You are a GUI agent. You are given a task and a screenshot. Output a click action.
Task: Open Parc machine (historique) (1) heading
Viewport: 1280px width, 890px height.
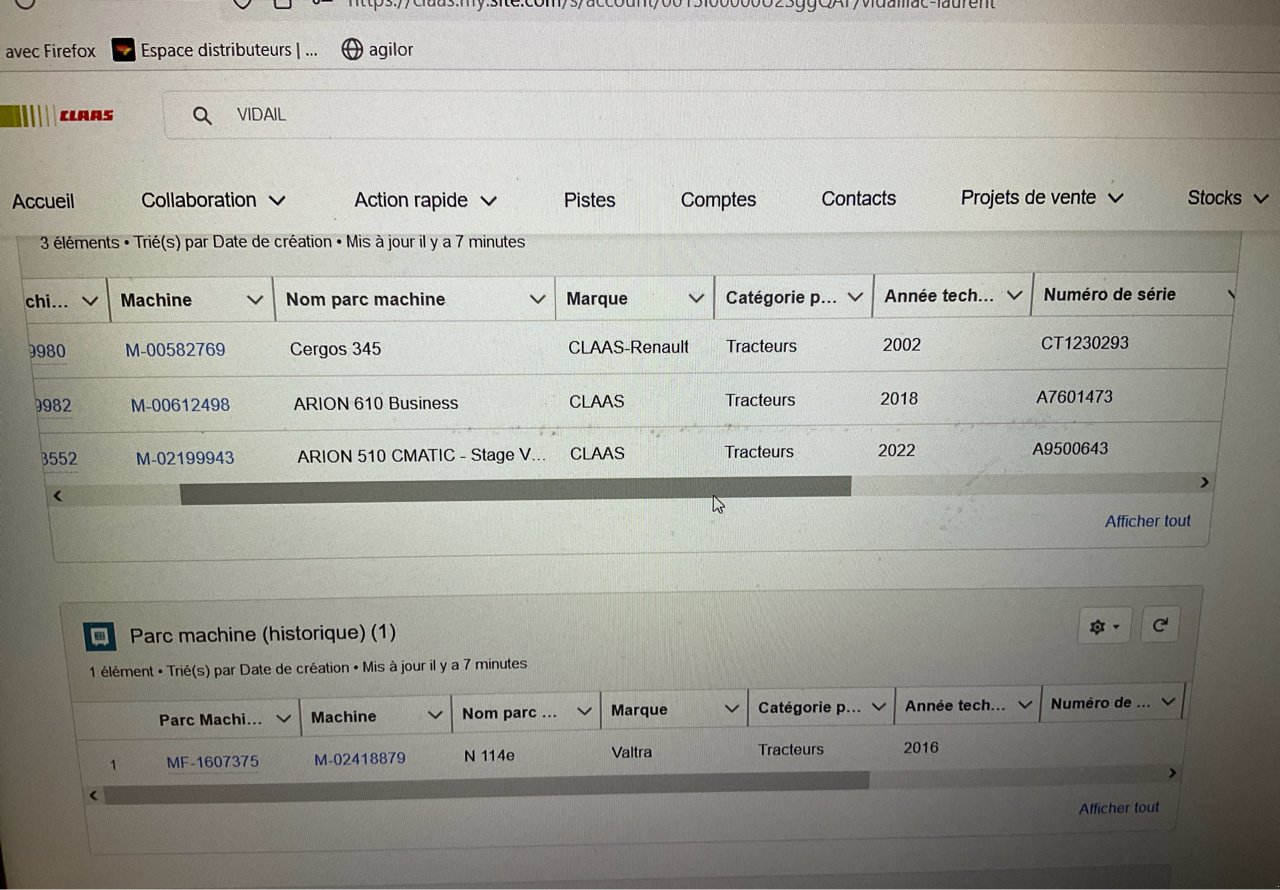pyautogui.click(x=263, y=633)
